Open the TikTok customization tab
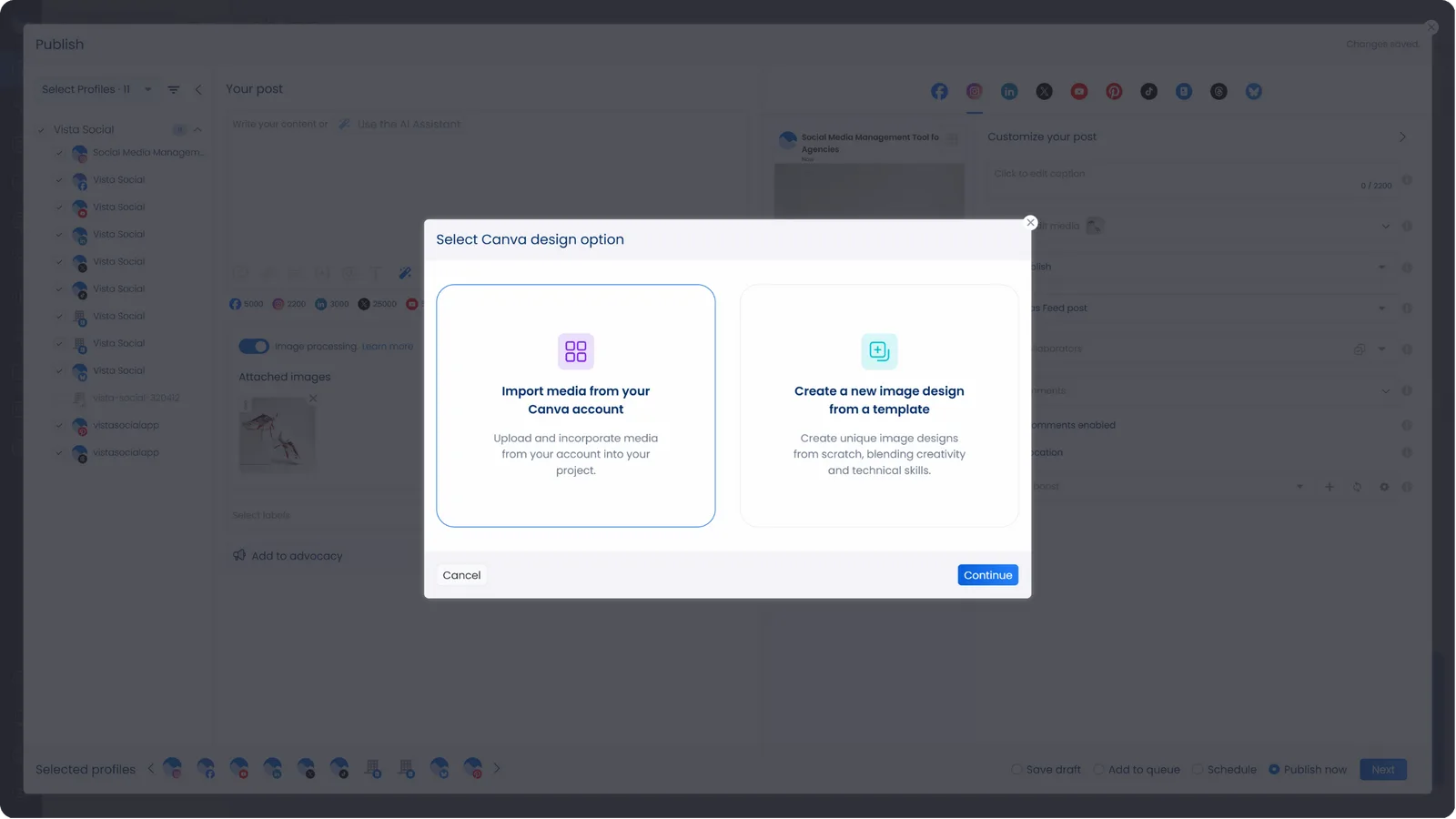Screen dimensions: 1456x819 click(x=1148, y=91)
